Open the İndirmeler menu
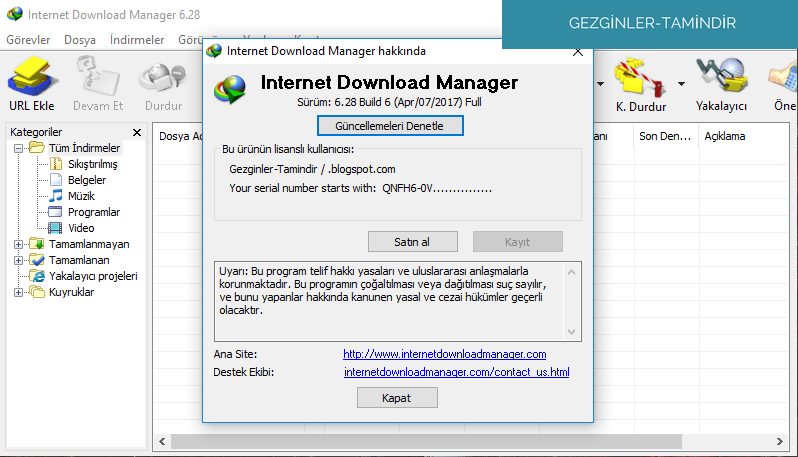Viewport: 798px width, 457px height. pos(135,40)
